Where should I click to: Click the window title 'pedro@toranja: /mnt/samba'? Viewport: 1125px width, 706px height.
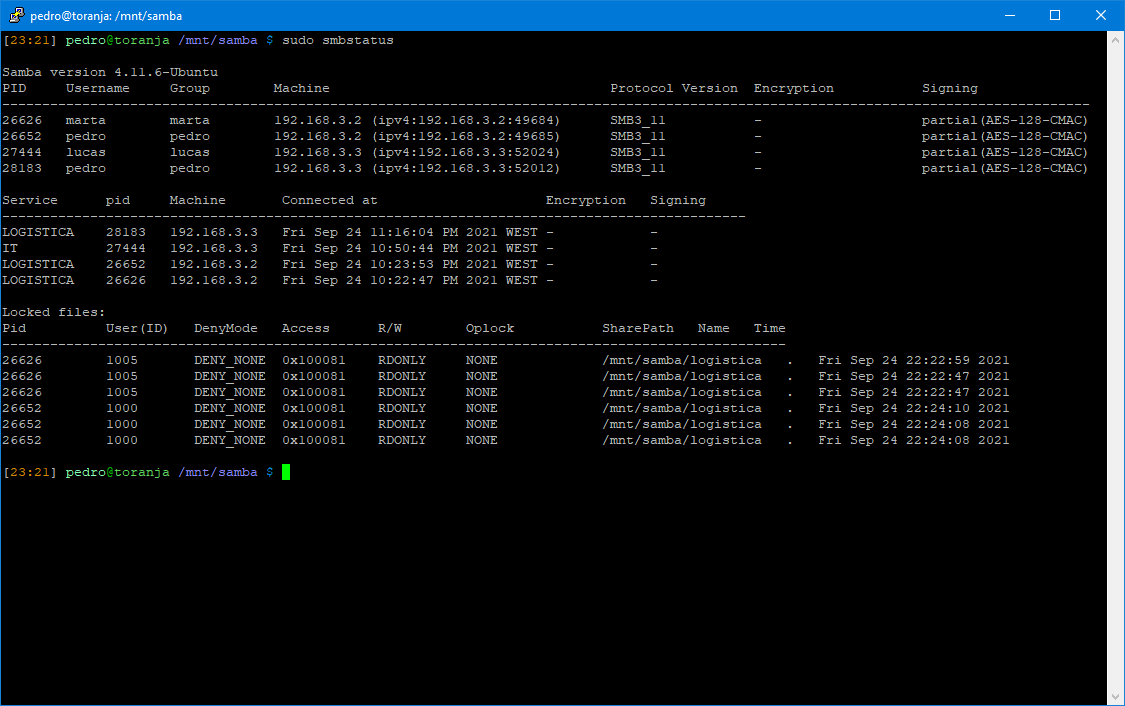tap(106, 15)
